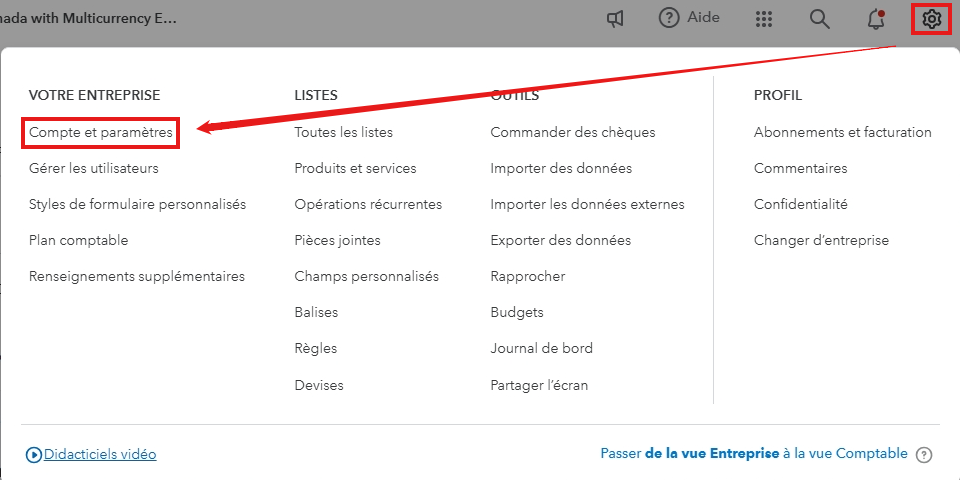Screen dimensions: 960x480
Task: Open Plan comptable
Action: (78, 240)
